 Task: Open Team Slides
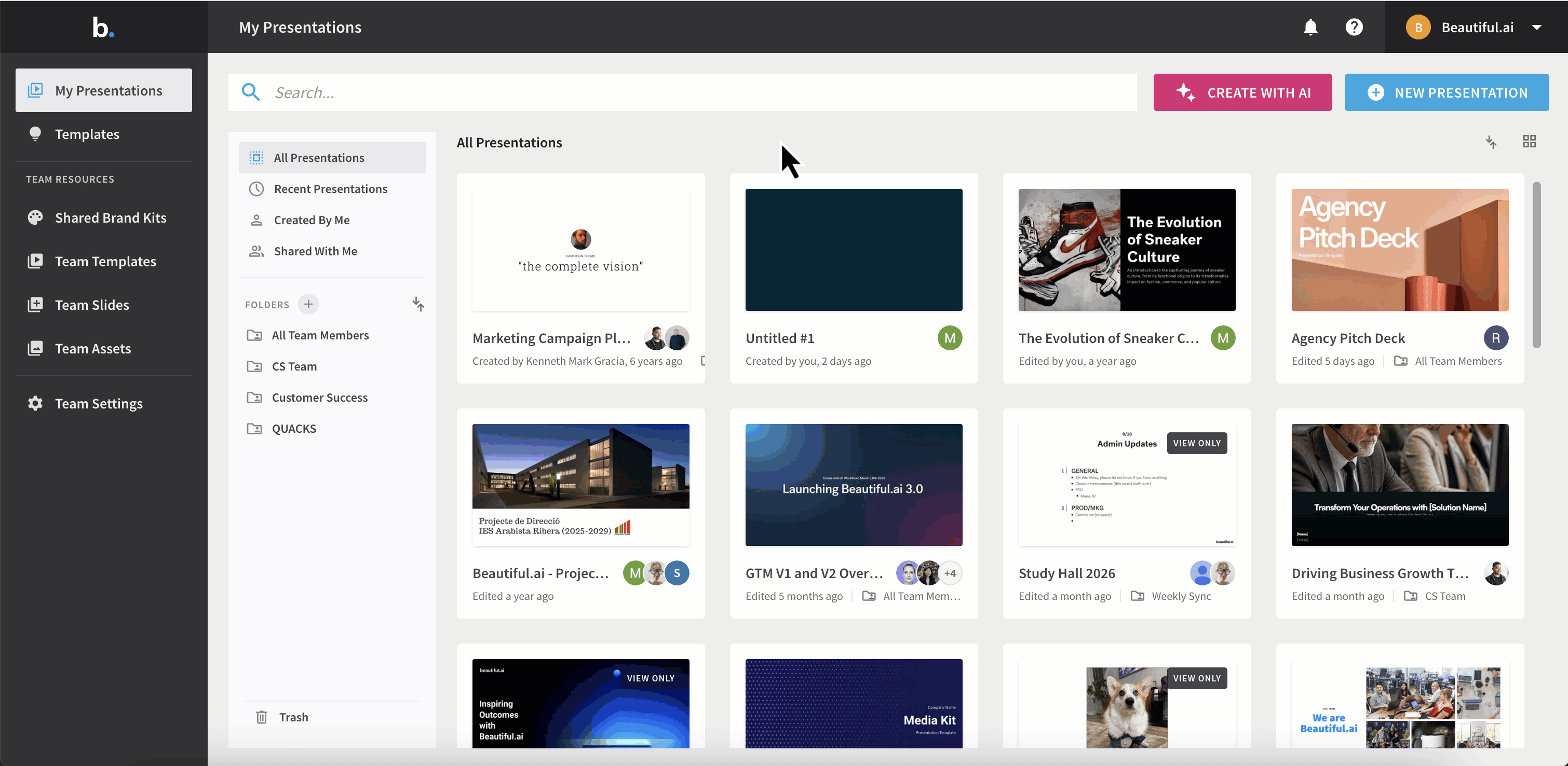(x=103, y=305)
